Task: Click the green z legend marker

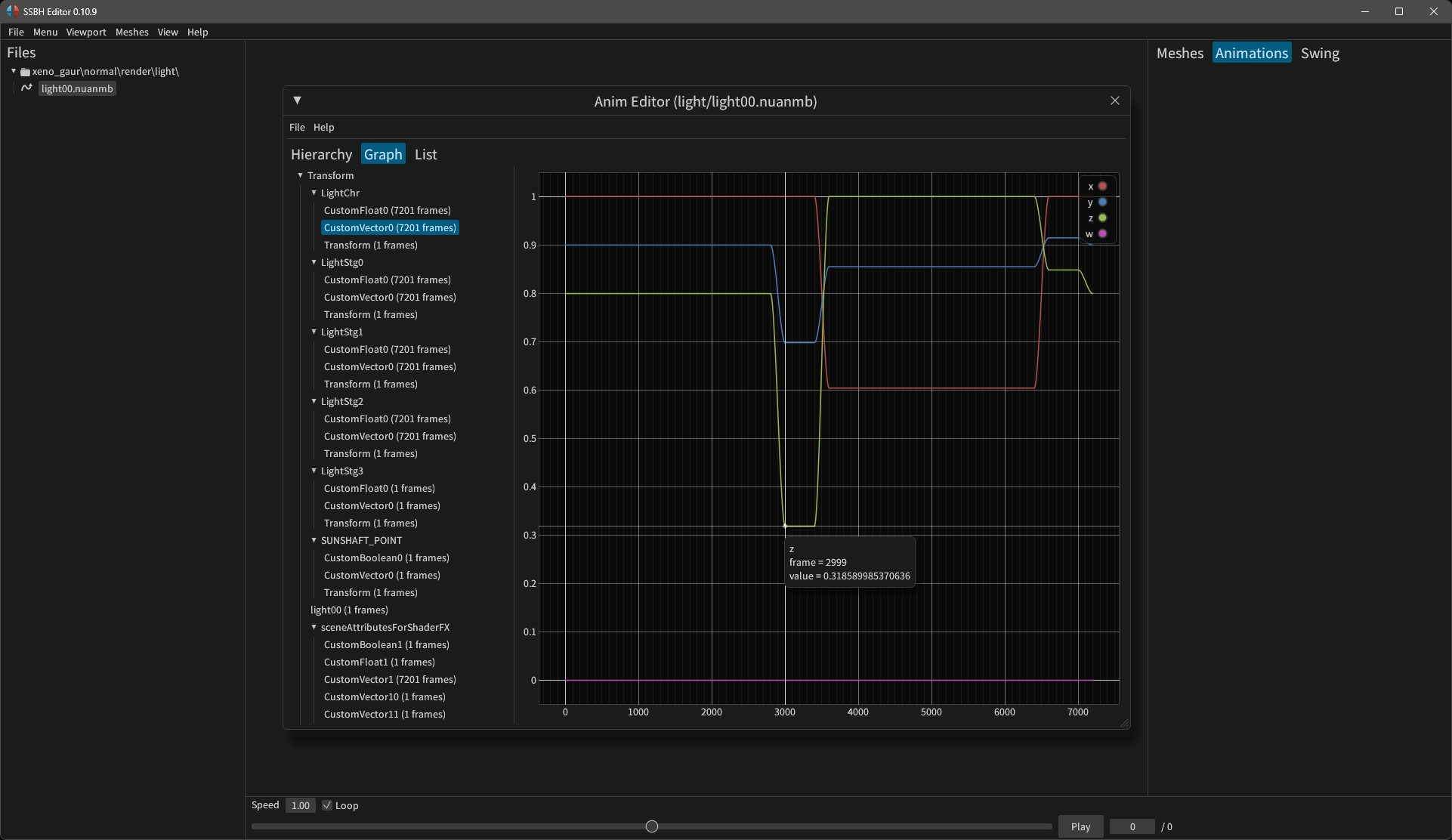Action: 1102,218
